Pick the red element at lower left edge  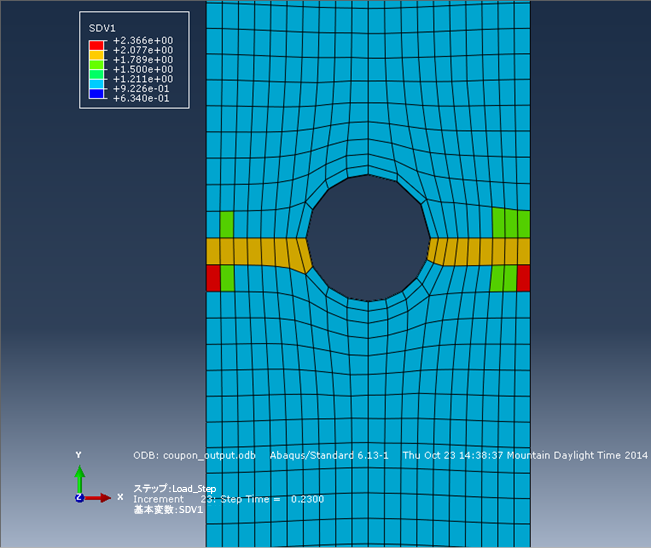[x=213, y=278]
